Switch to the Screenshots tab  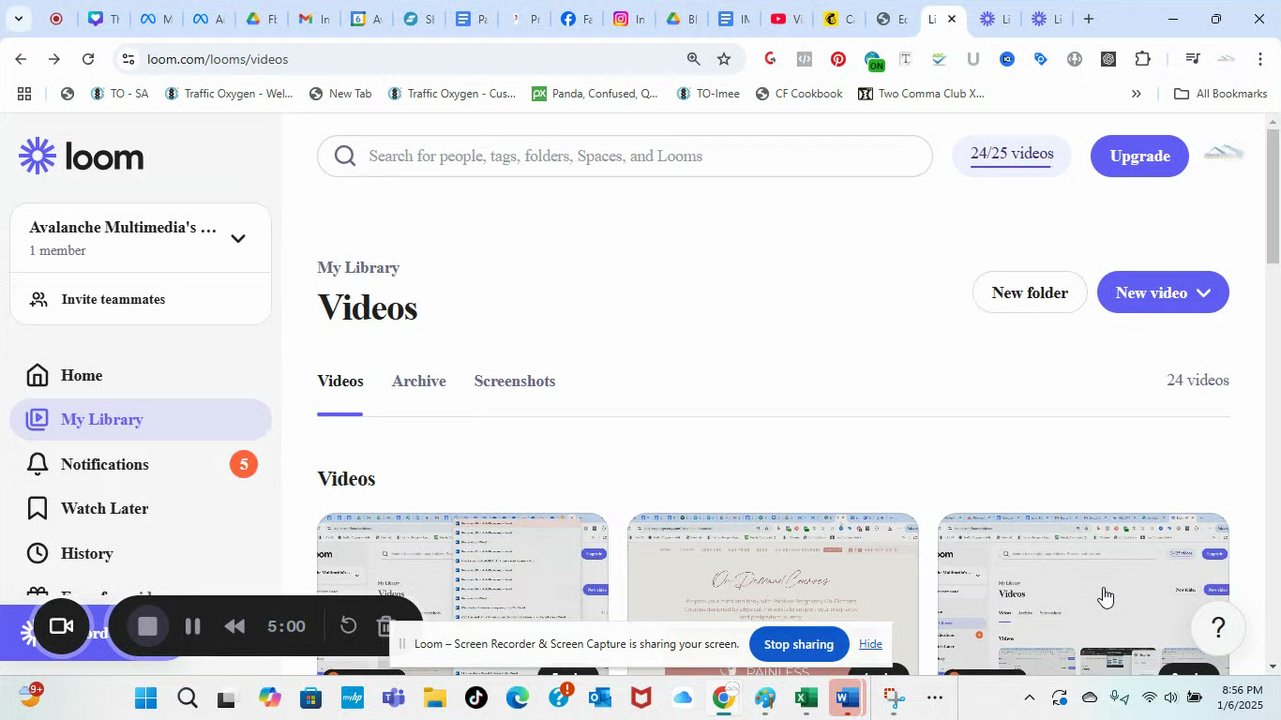point(514,381)
